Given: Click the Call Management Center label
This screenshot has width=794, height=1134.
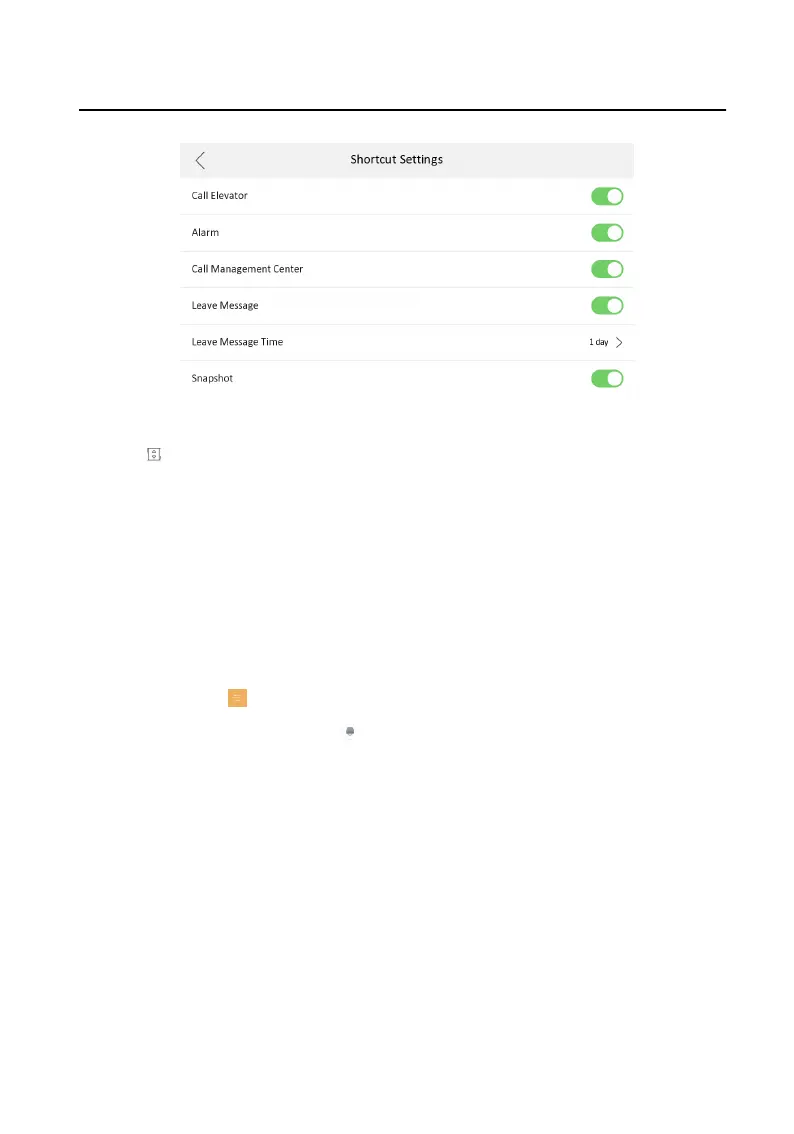Looking at the screenshot, I should 247,268.
